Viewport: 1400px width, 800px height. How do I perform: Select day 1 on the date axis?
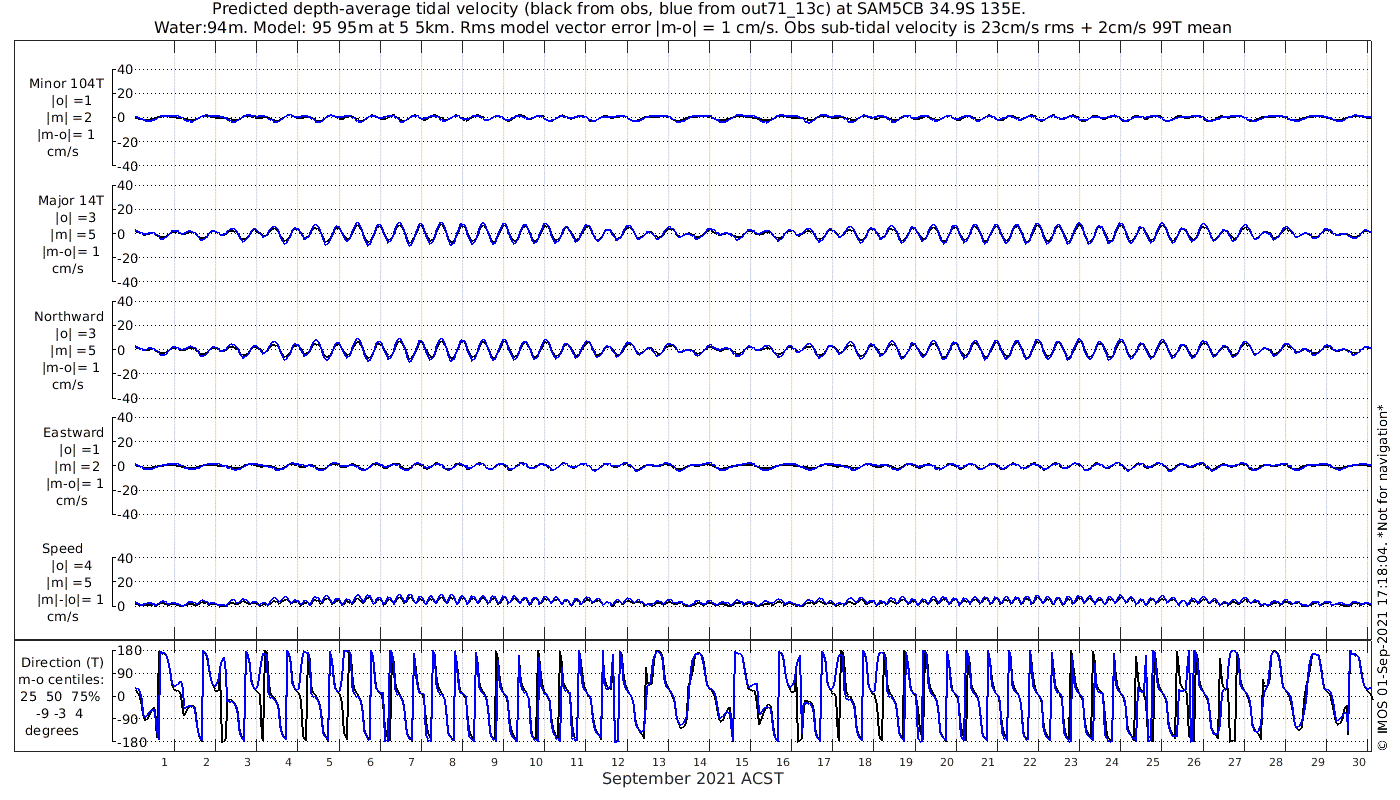165,761
